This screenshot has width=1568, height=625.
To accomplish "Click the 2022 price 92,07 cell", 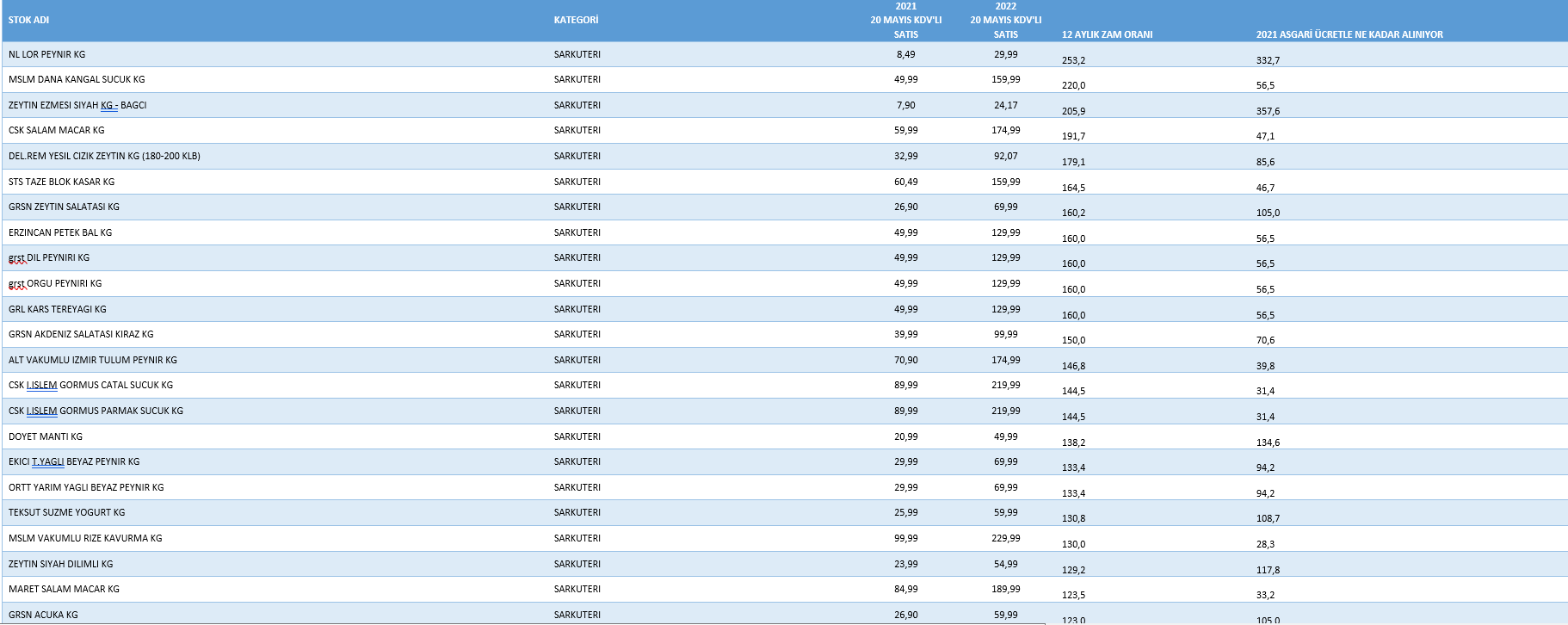I will 1005,156.
